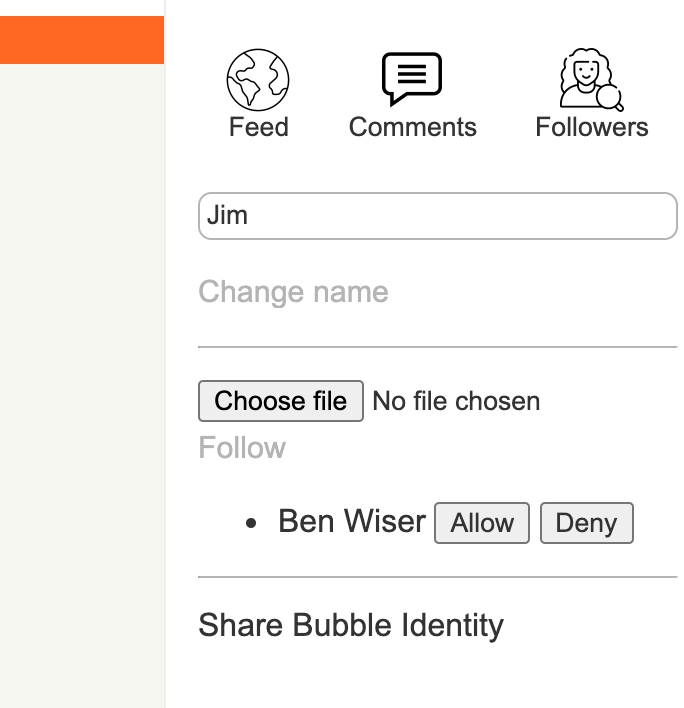Click the bullet beside Ben Wiser

point(252,523)
